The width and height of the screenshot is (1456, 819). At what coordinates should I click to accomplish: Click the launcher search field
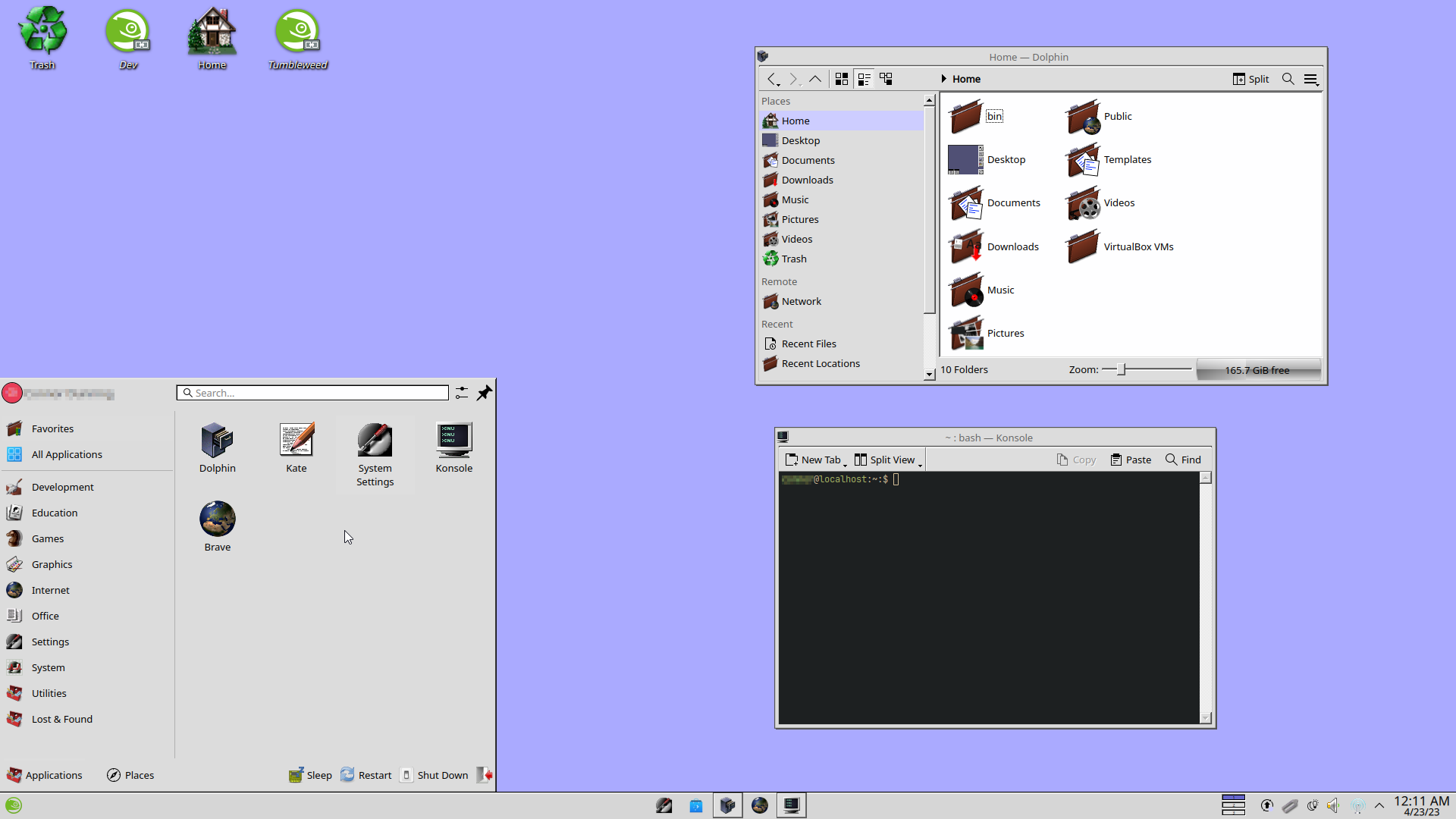pos(312,392)
